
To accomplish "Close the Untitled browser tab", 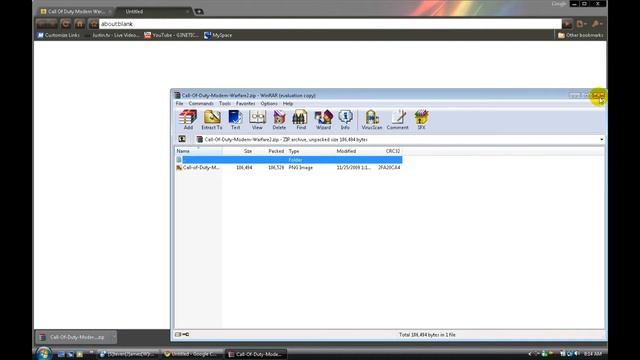I will tap(187, 11).
